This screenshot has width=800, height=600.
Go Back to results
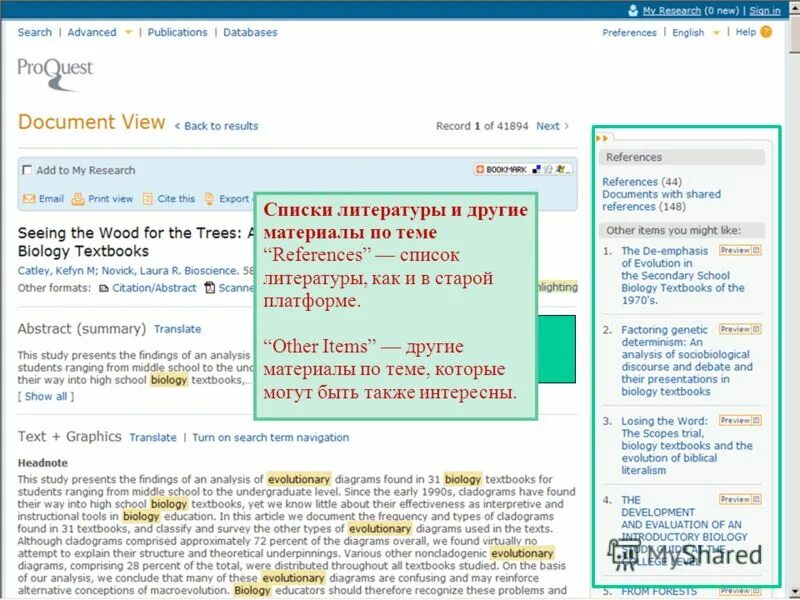[218, 126]
